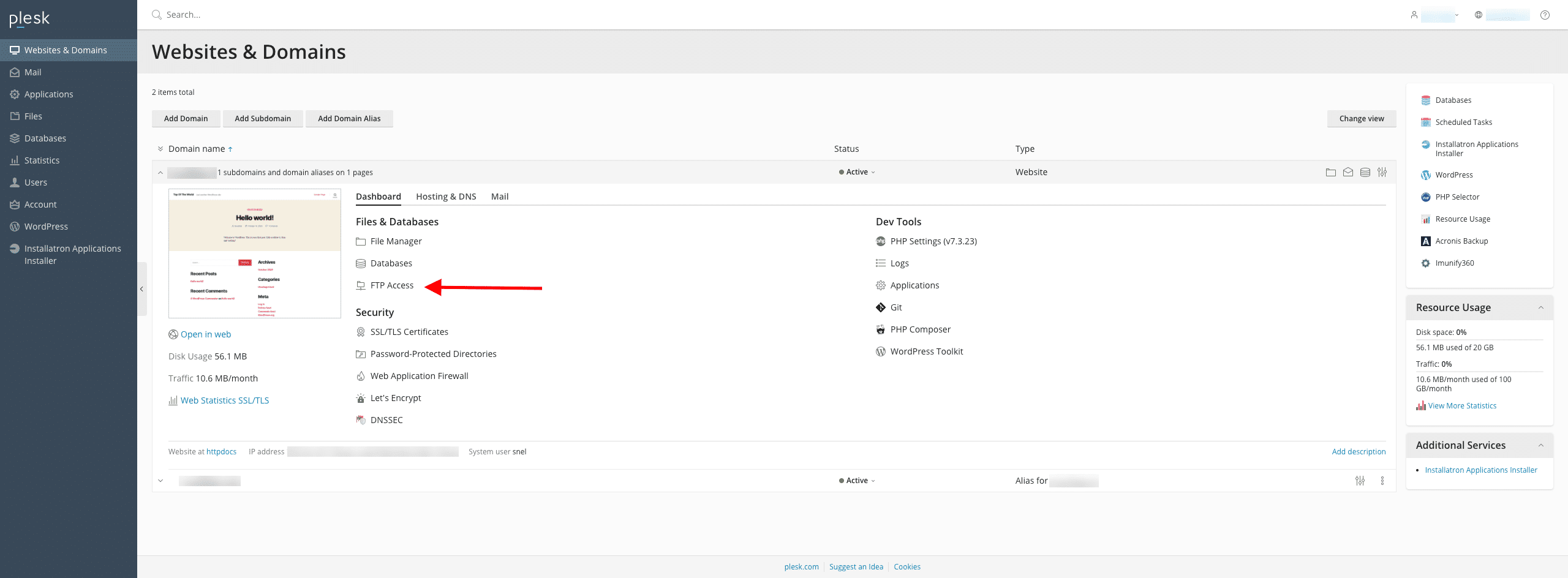1568x578 pixels.
Task: Click the Add Domain Alias button
Action: (x=349, y=119)
